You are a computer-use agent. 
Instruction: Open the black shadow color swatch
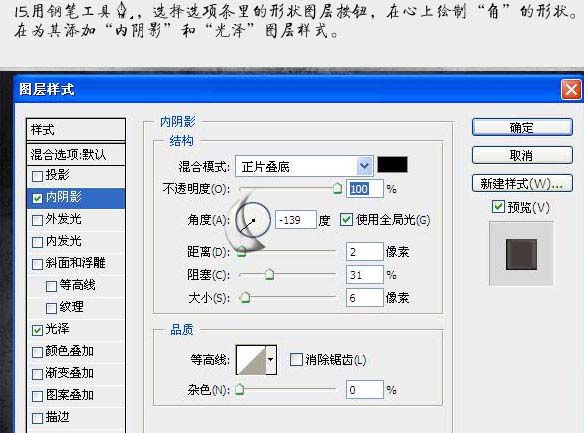click(392, 165)
